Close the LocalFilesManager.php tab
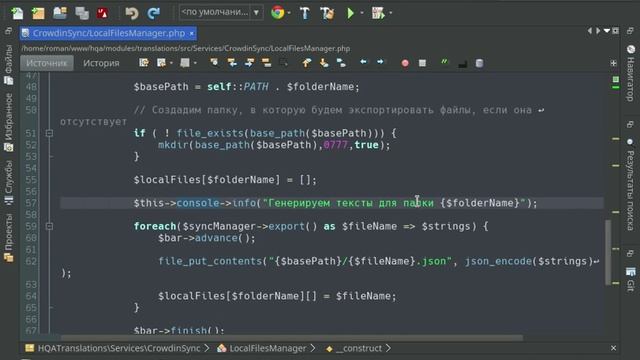The height and width of the screenshot is (360, 640). tap(191, 33)
